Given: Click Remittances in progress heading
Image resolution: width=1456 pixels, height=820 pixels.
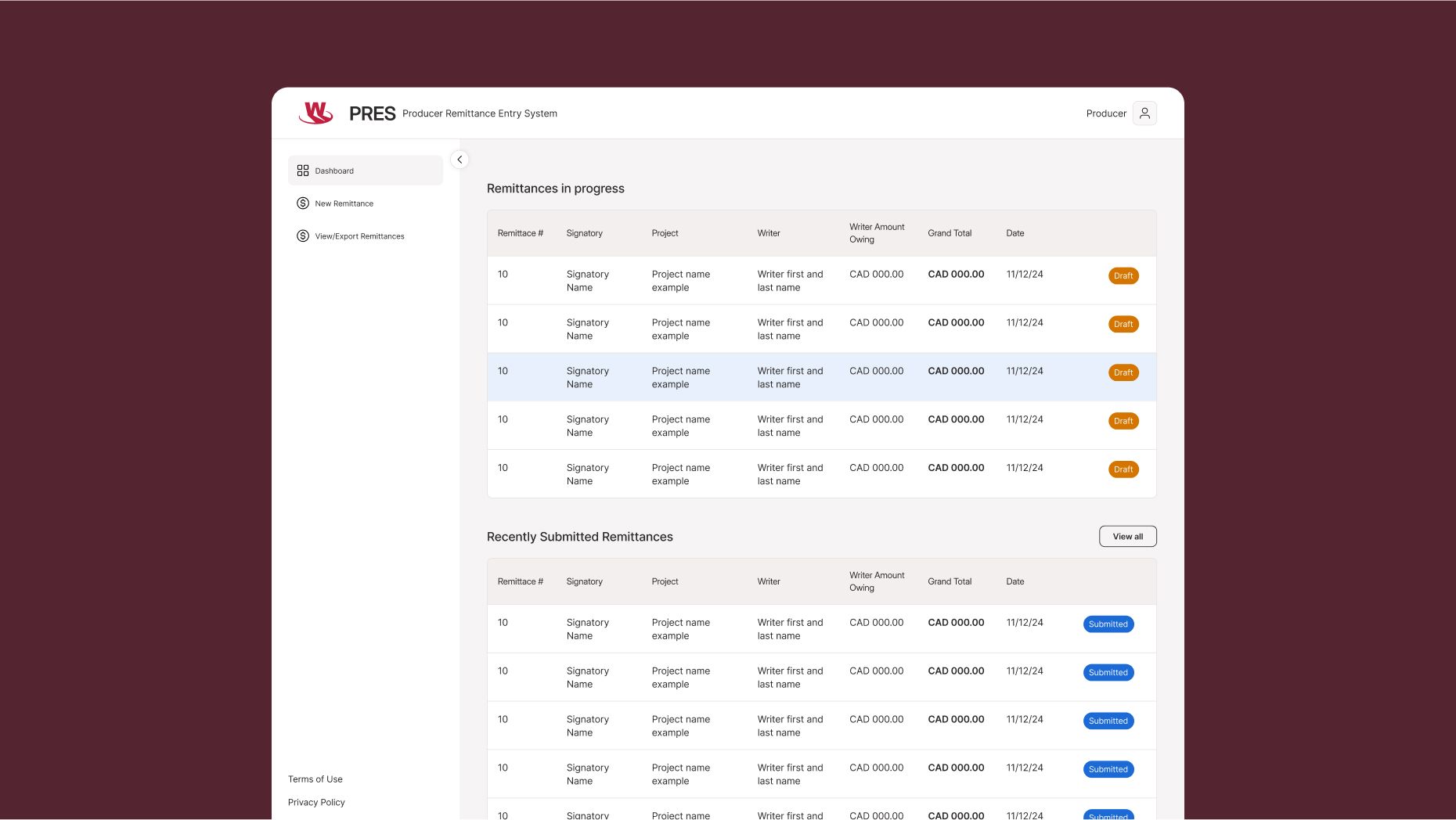Looking at the screenshot, I should 556,189.
